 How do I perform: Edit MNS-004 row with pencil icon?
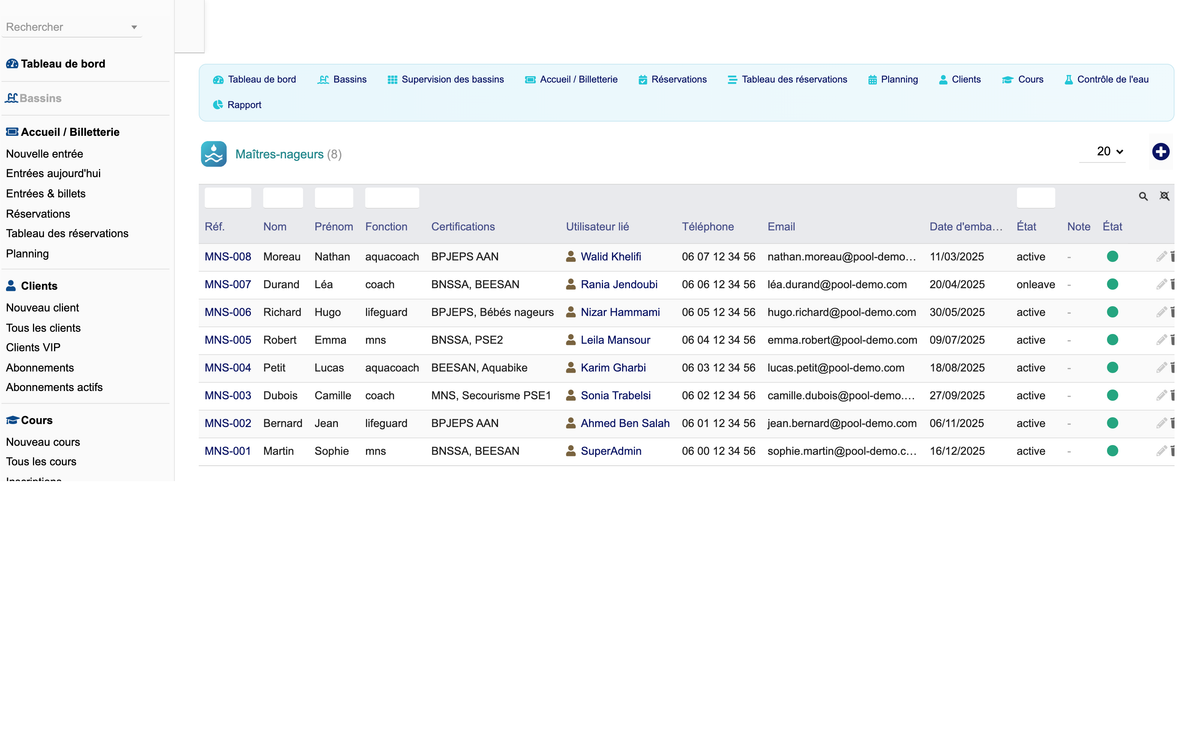[x=1161, y=368]
